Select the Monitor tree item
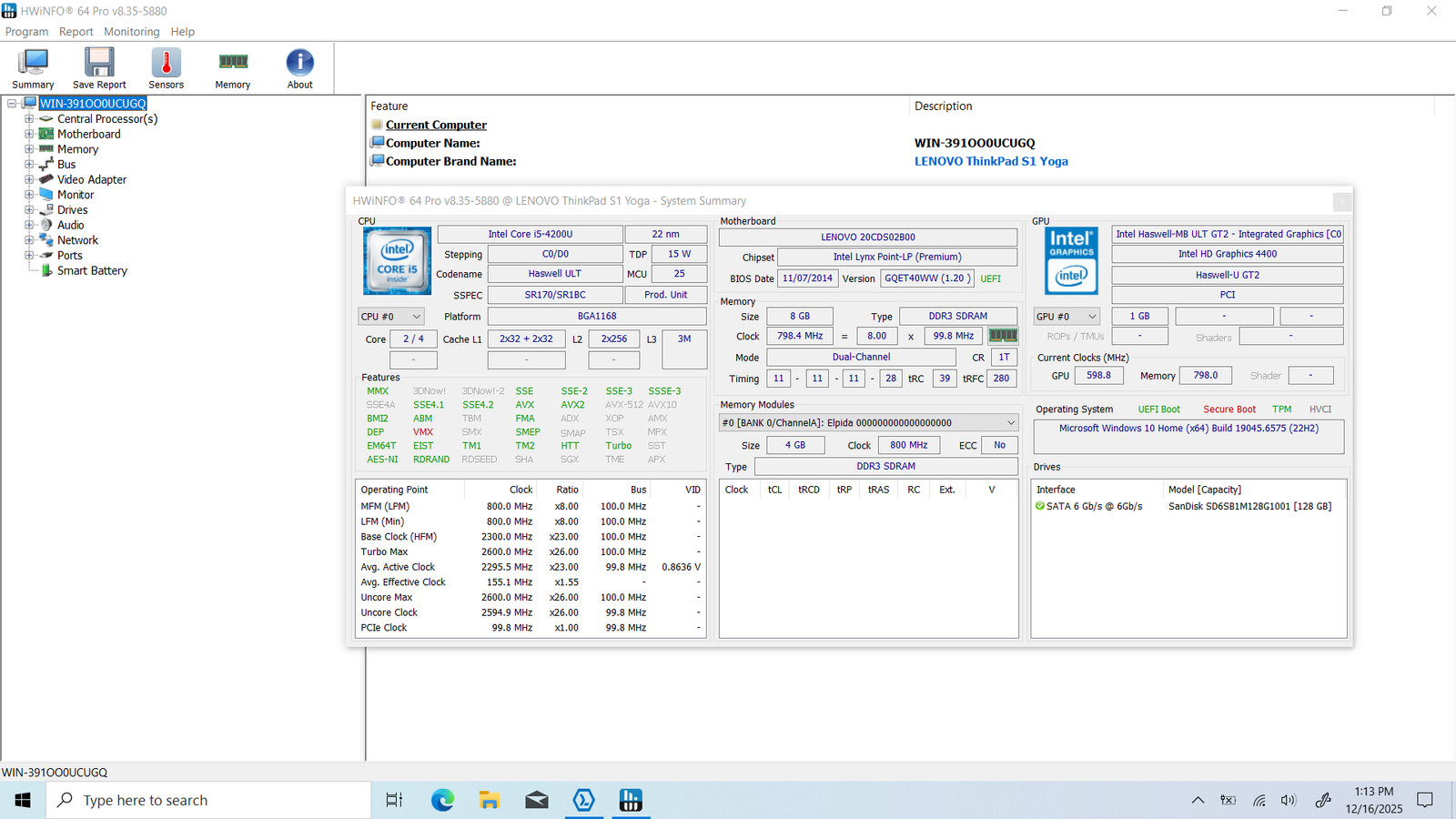 point(76,195)
